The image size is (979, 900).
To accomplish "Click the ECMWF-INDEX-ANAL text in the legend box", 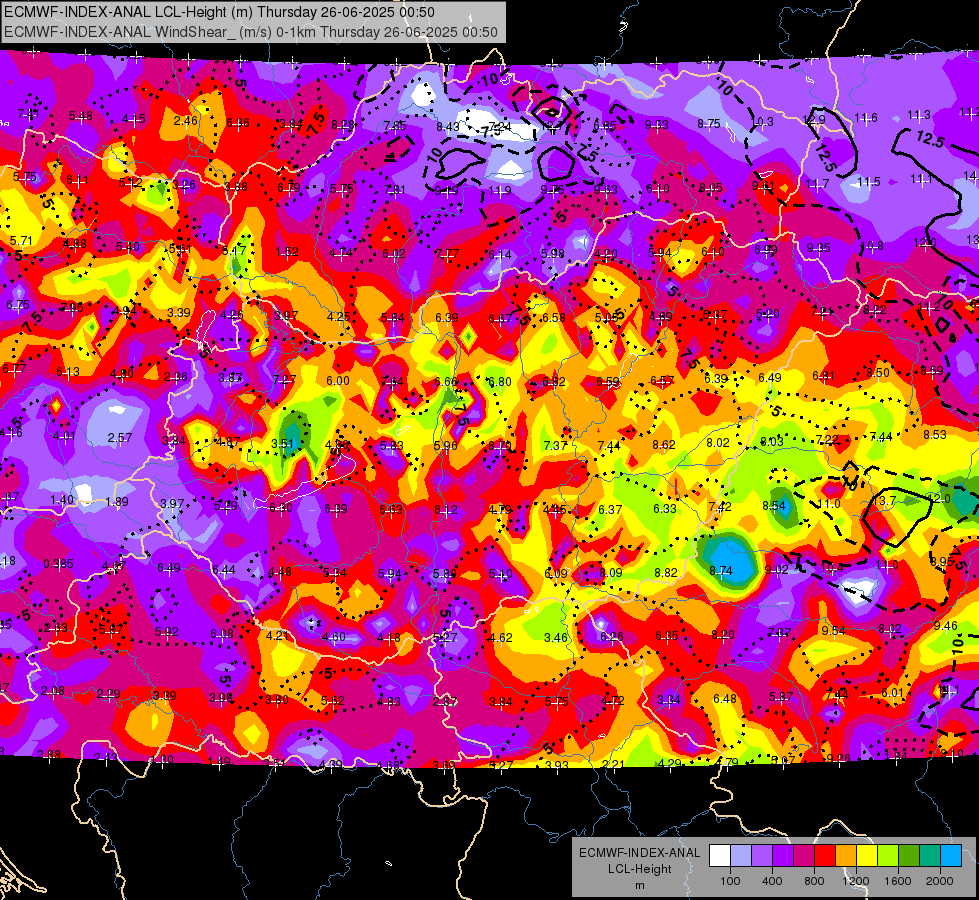I will click(639, 853).
